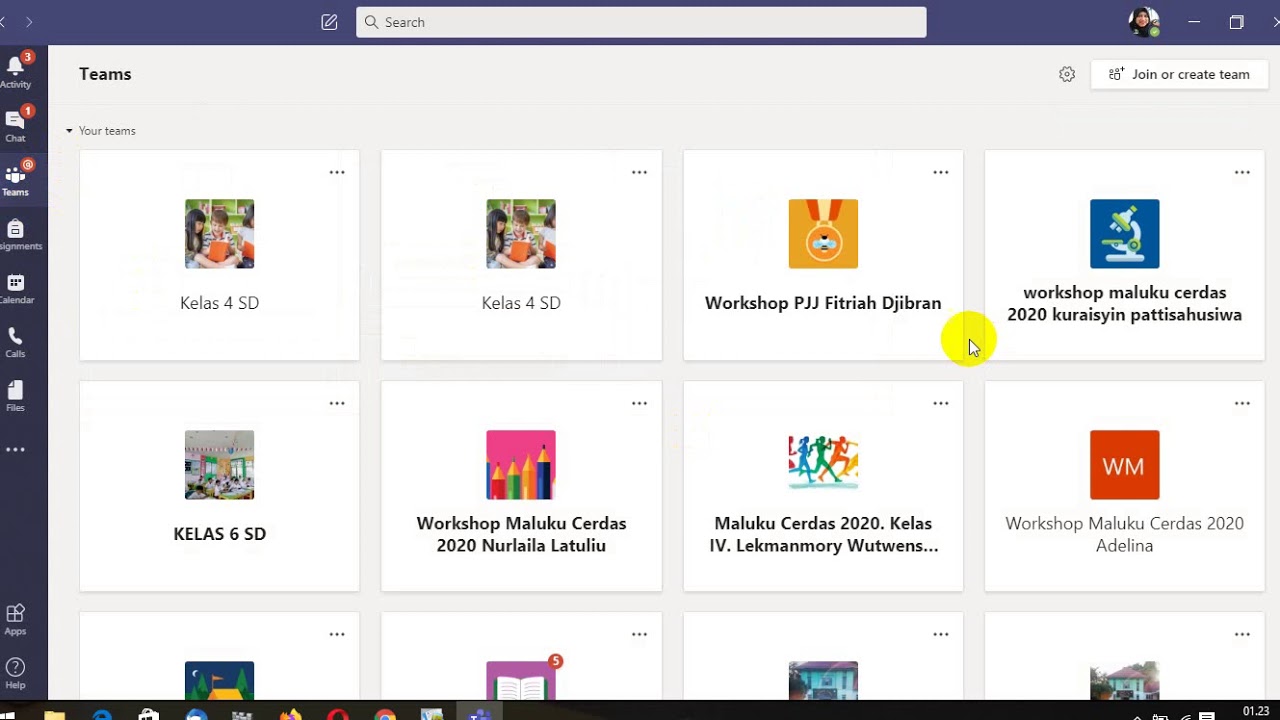
Task: Go forward with the navigation arrow
Action: (x=29, y=22)
